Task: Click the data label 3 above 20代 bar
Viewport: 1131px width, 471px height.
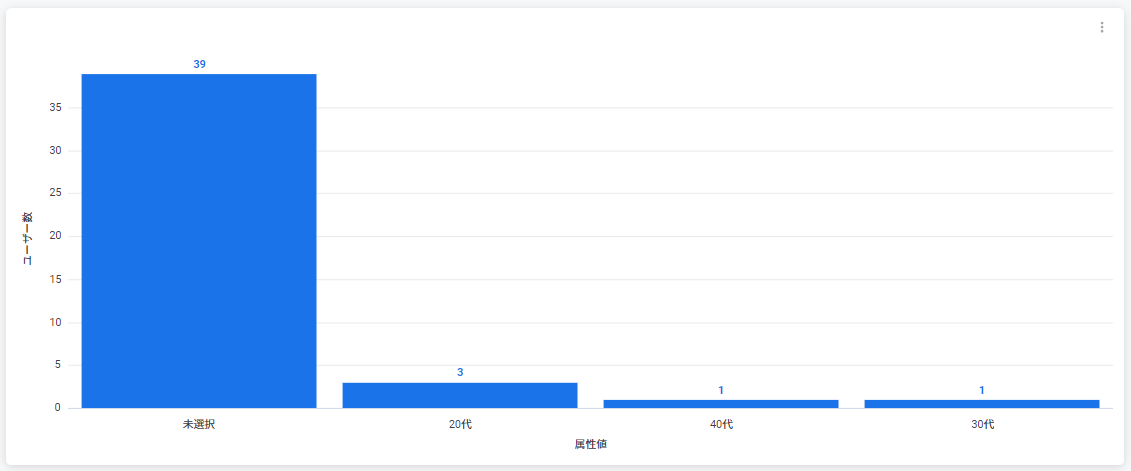Action: (x=460, y=372)
